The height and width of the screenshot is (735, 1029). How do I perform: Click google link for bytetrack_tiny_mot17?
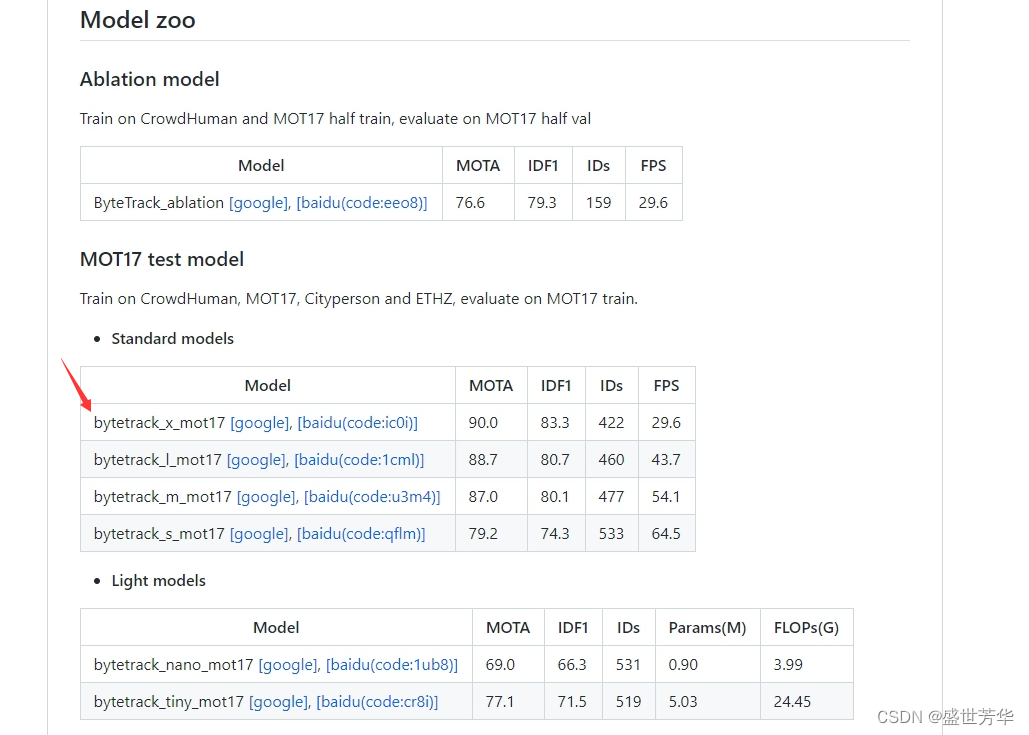point(279,702)
